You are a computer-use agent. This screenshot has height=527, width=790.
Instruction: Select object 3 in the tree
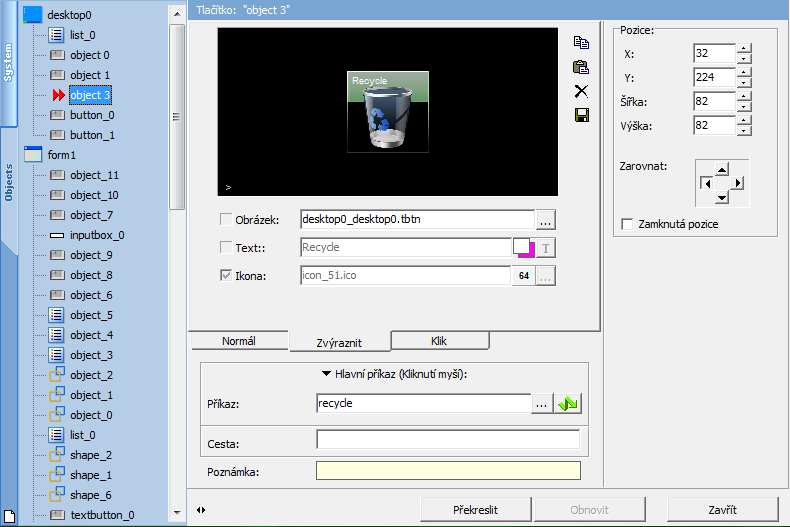(x=90, y=95)
